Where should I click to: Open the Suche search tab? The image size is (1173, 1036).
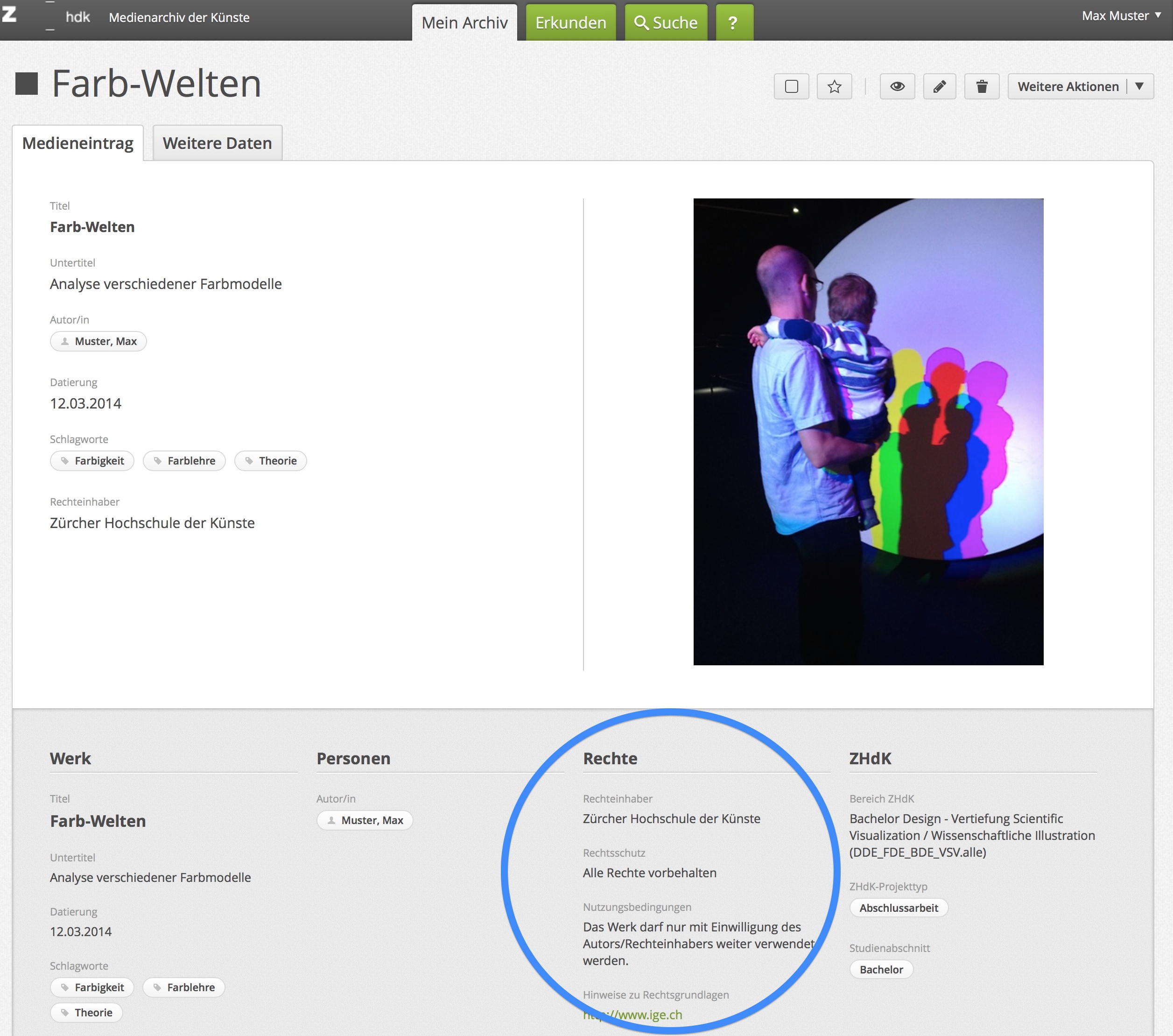[666, 23]
